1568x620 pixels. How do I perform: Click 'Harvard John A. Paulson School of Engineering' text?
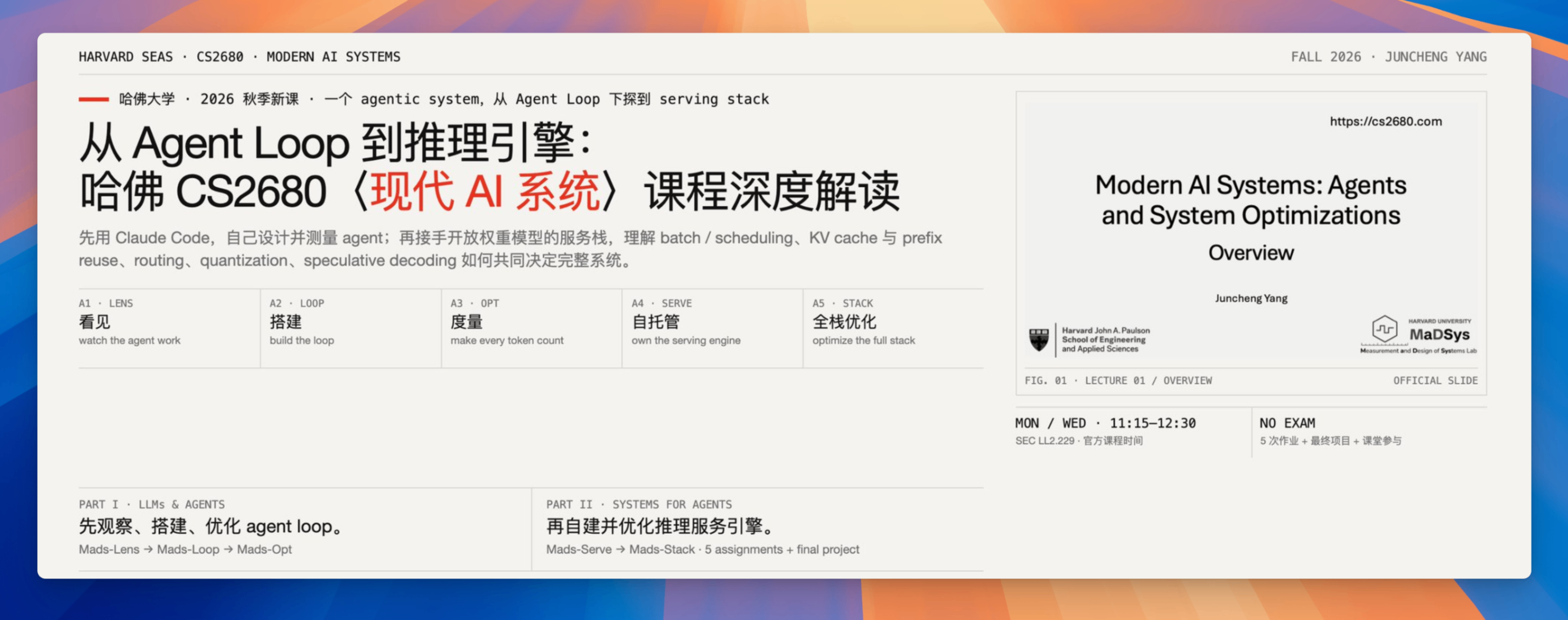pos(1106,339)
